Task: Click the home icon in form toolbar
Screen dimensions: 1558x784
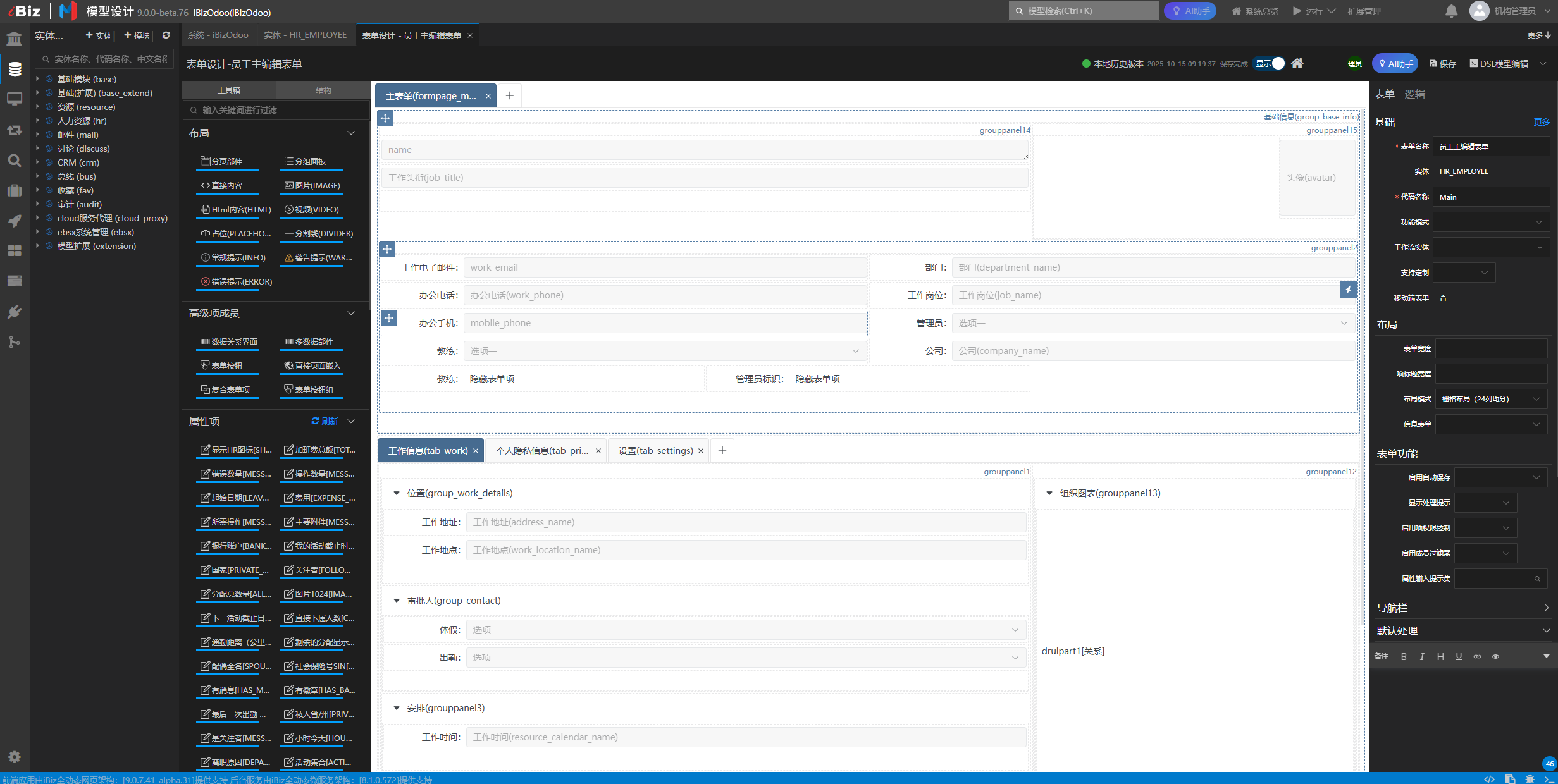Action: pyautogui.click(x=1297, y=63)
